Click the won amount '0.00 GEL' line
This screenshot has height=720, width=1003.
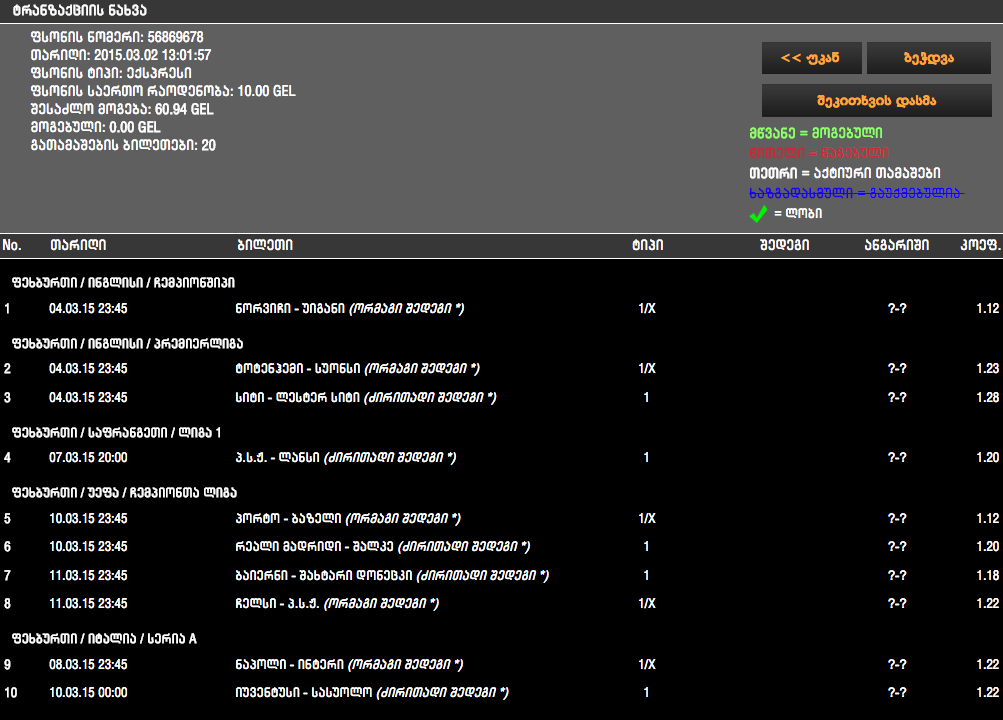pyautogui.click(x=95, y=127)
